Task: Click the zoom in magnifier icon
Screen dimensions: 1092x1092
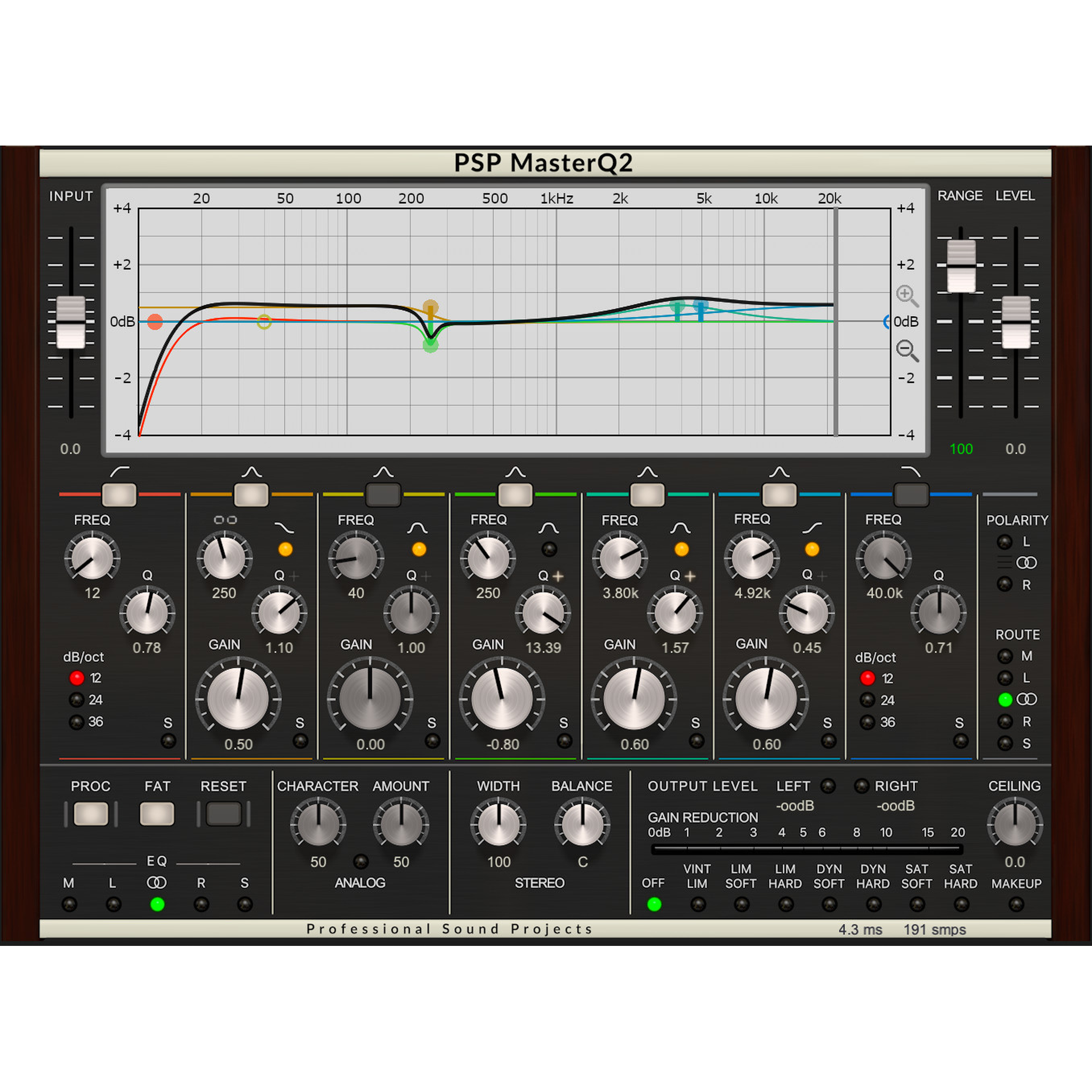Action: pyautogui.click(x=906, y=295)
